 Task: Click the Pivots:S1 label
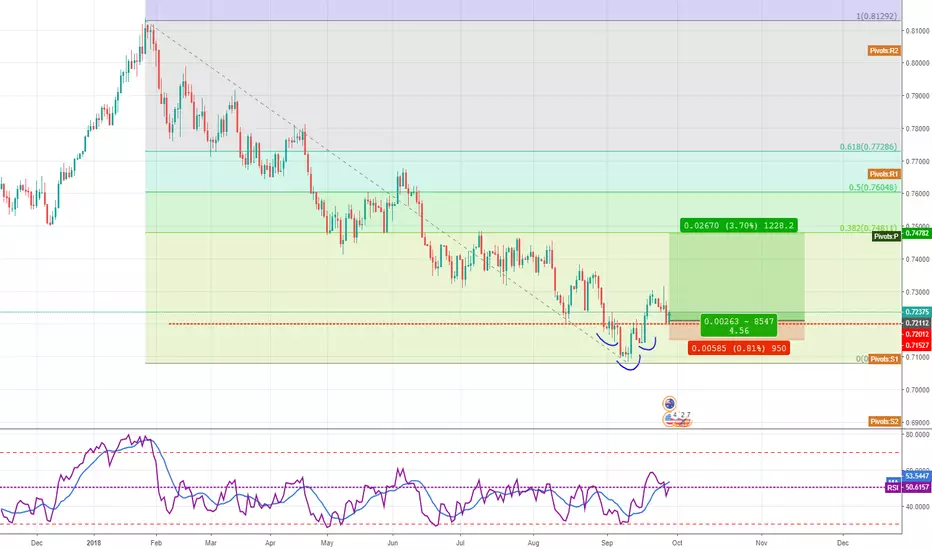884,359
